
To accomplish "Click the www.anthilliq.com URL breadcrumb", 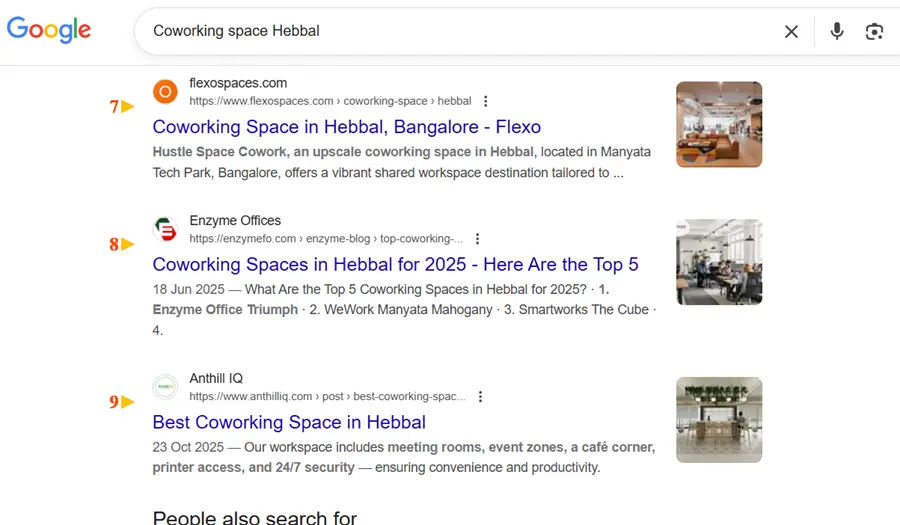I will coord(327,397).
